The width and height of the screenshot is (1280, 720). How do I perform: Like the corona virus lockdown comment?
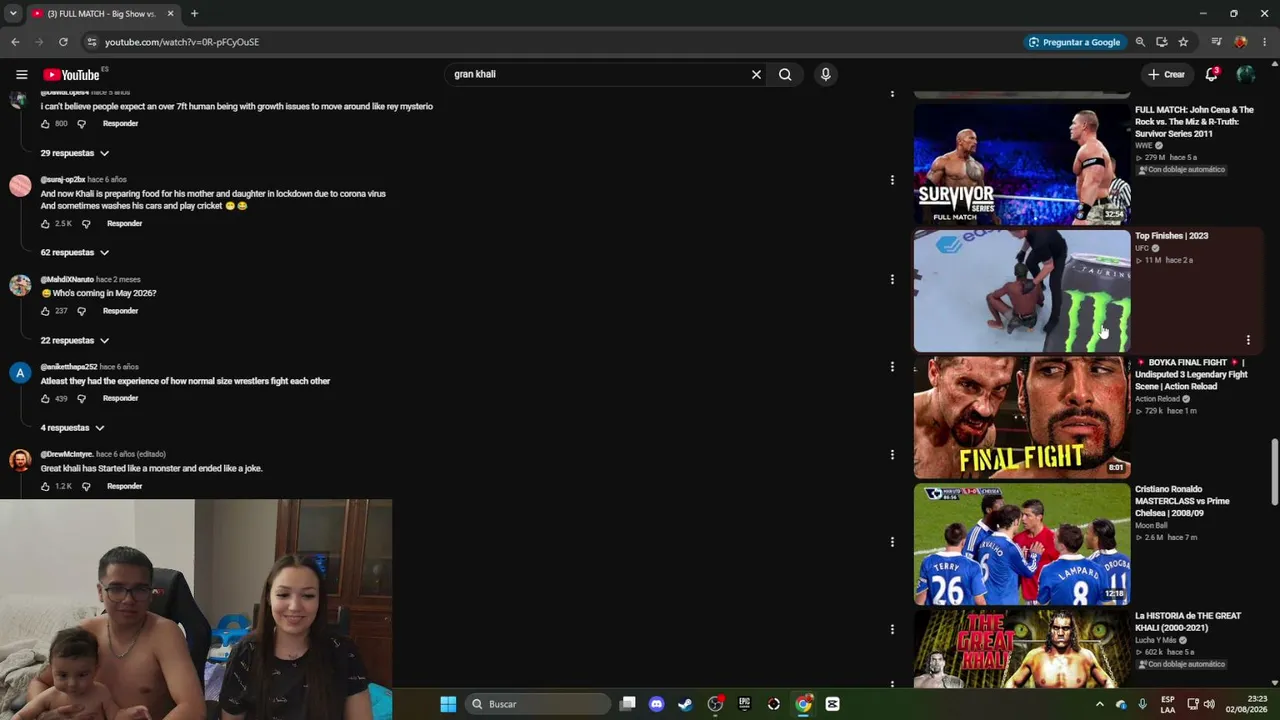pyautogui.click(x=45, y=224)
